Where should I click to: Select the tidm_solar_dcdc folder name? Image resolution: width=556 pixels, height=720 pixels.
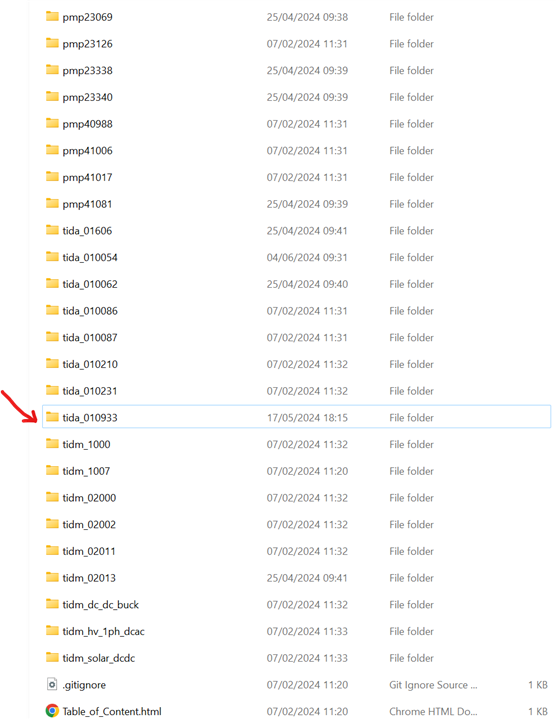(99, 658)
